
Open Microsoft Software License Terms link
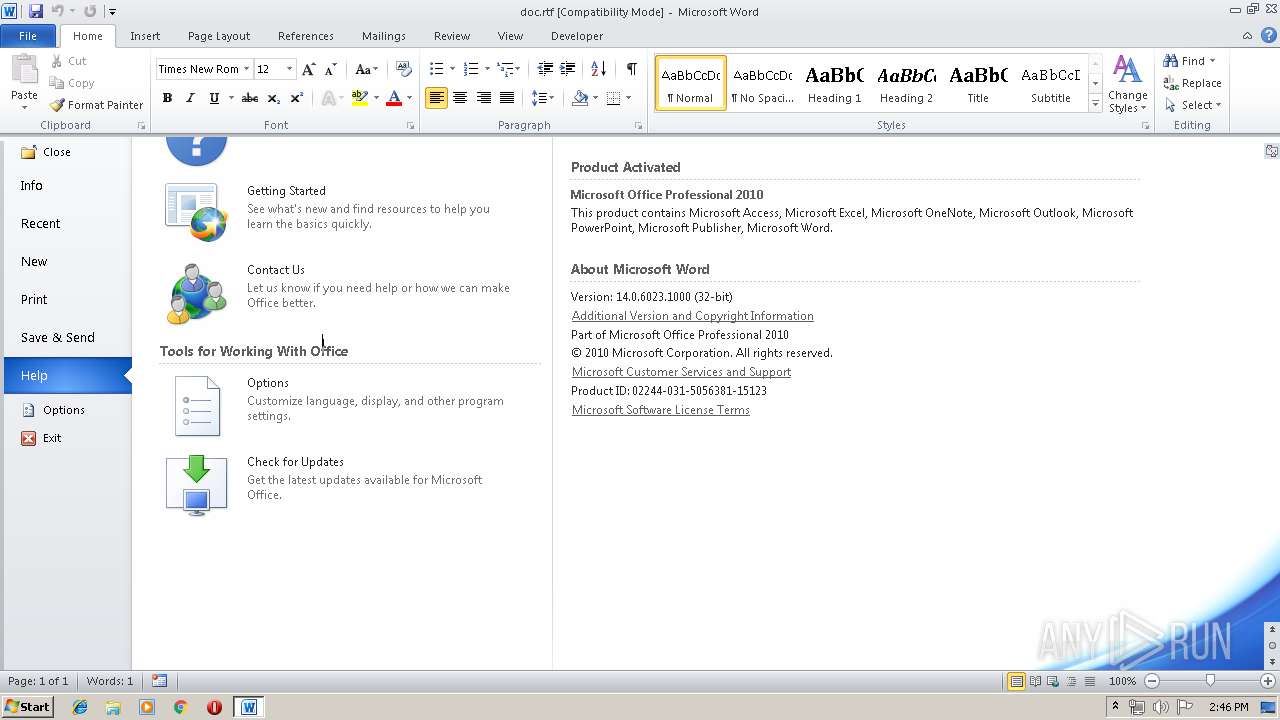point(660,410)
